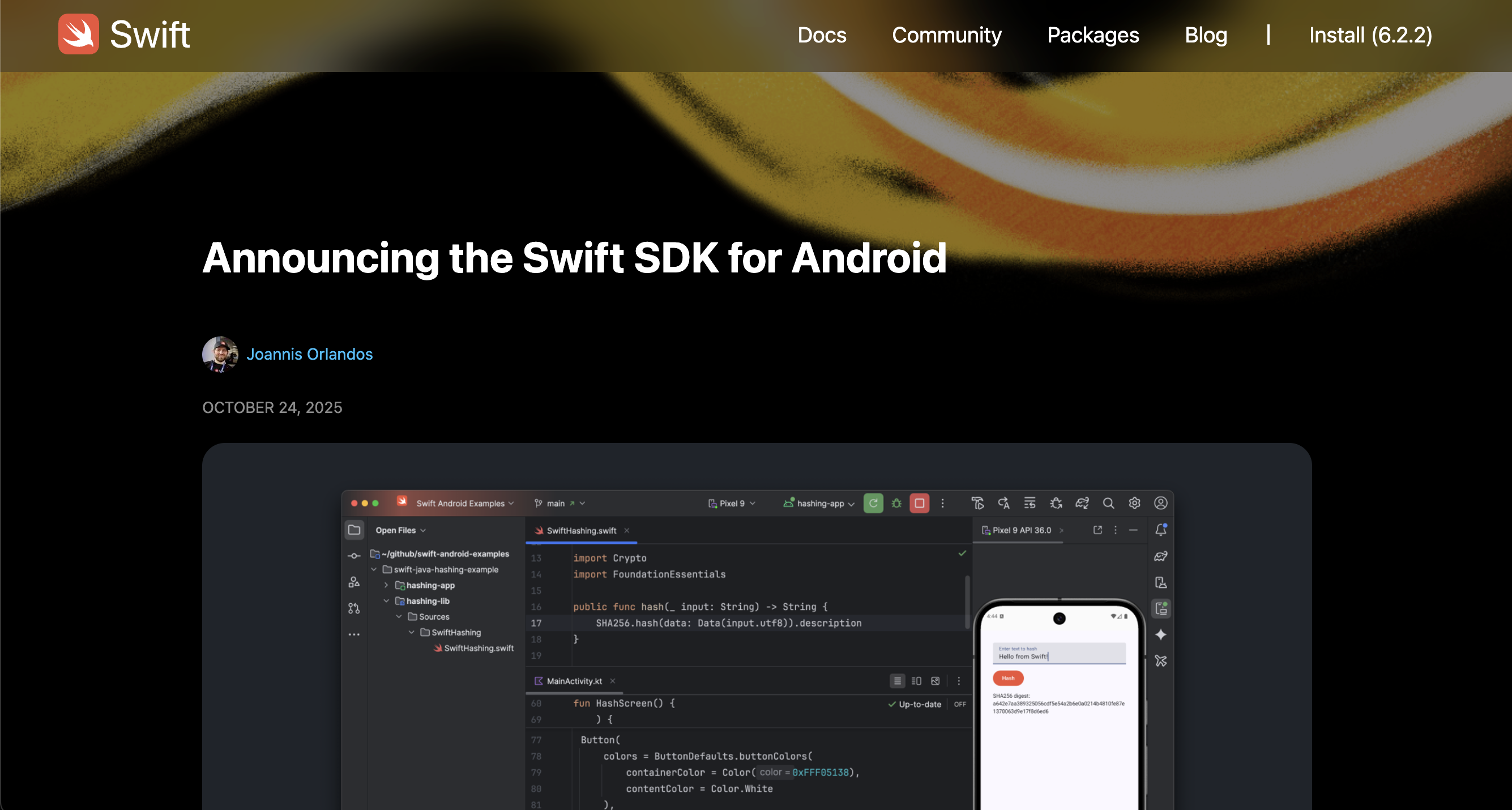
Task: Open the Open Files view dropdown
Action: click(x=401, y=530)
